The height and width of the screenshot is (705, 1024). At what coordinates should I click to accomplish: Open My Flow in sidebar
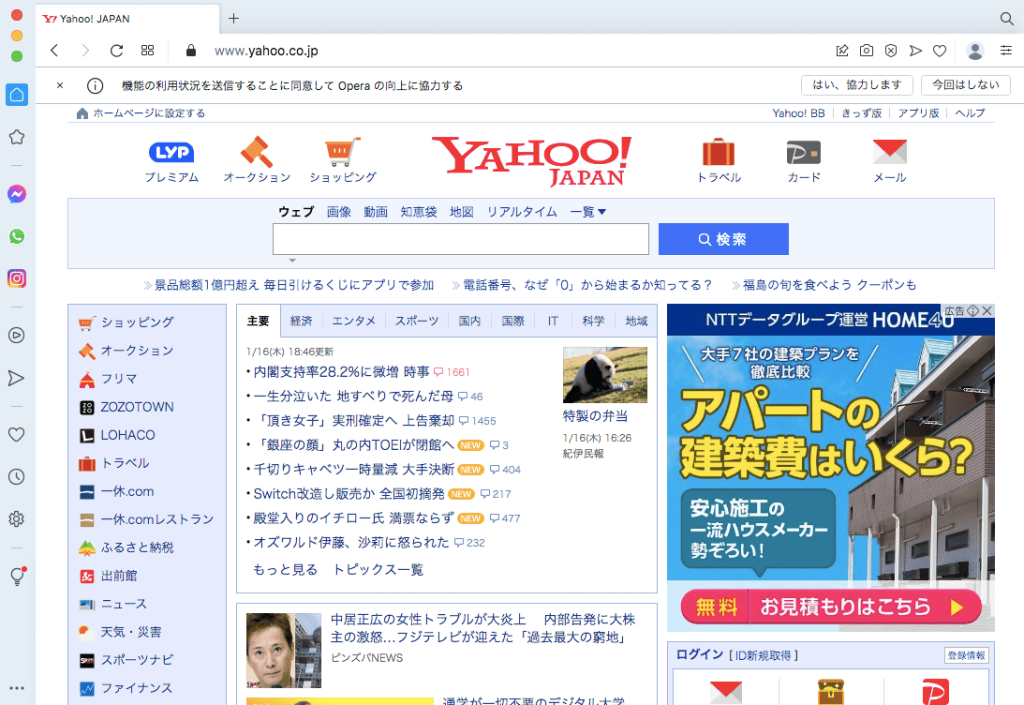point(16,378)
